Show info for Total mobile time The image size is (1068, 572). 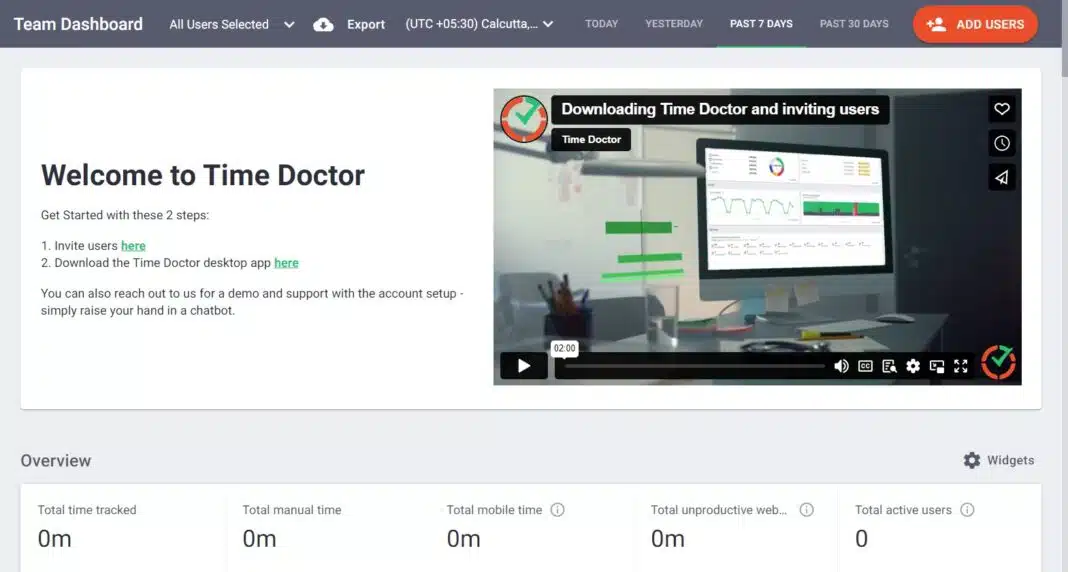point(558,510)
